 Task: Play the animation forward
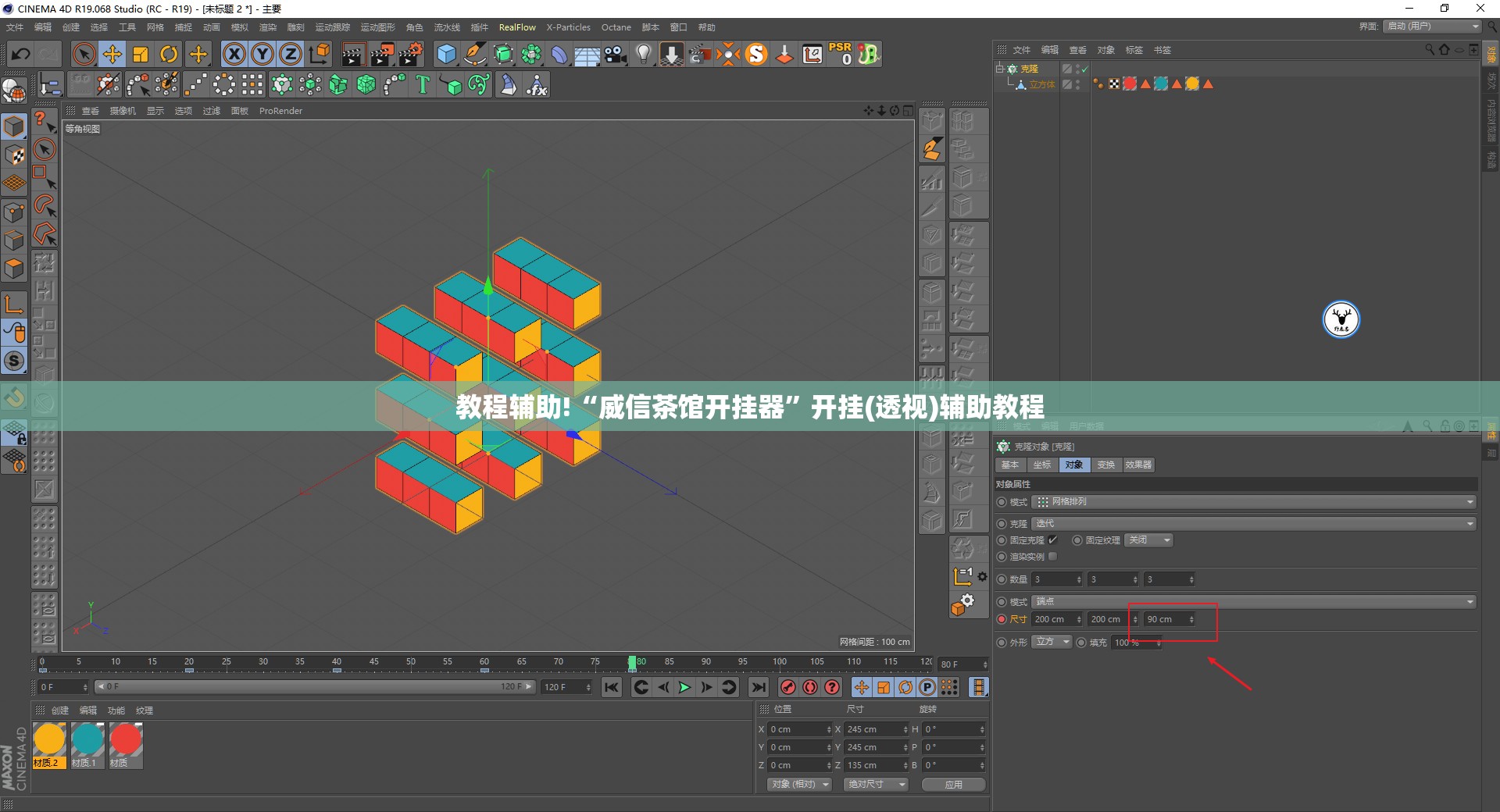[684, 687]
